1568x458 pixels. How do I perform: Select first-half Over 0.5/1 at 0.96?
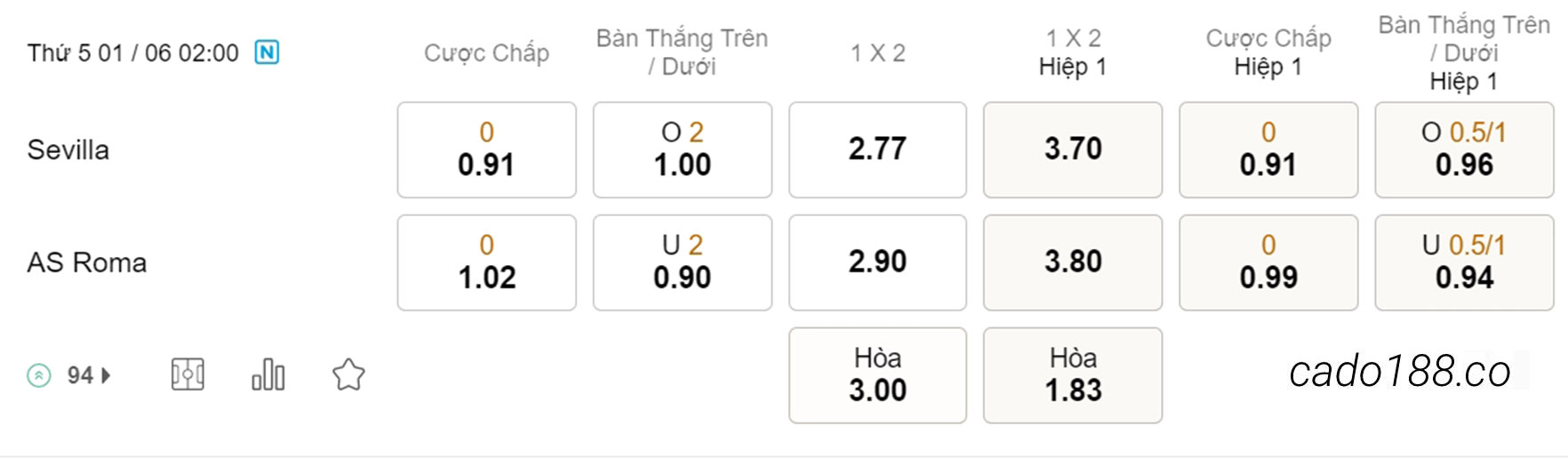pos(1464,149)
